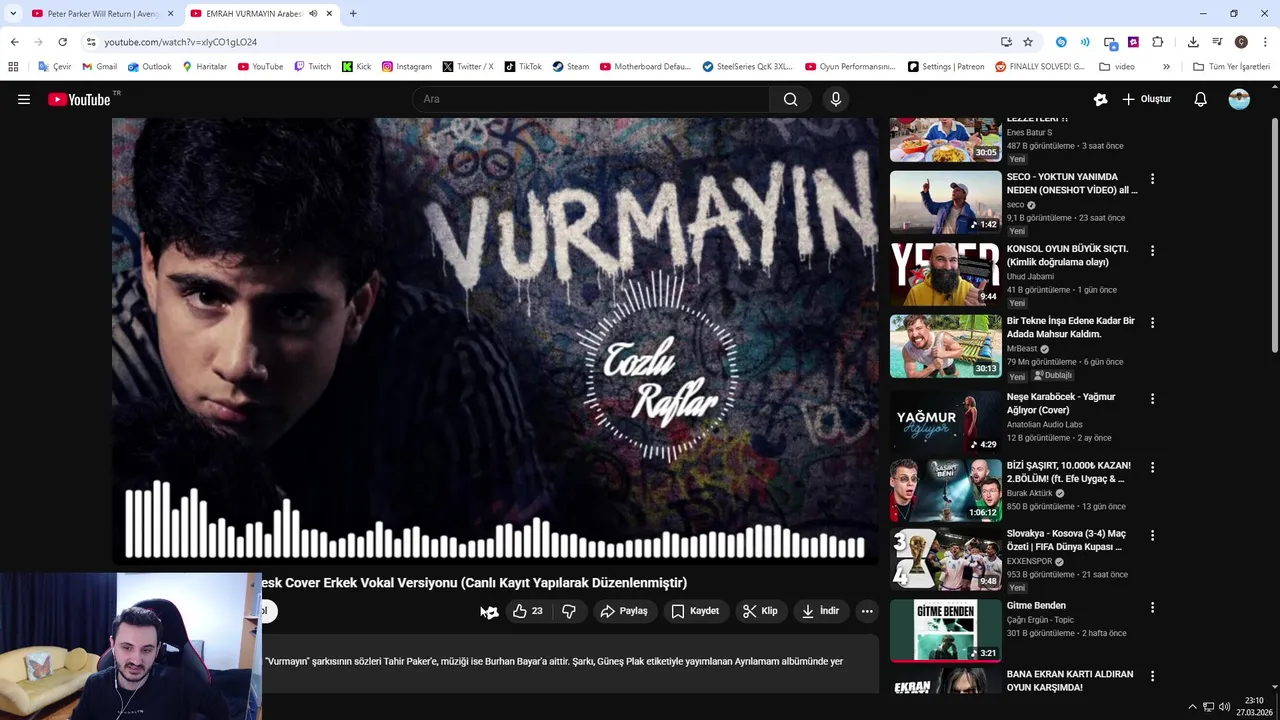This screenshot has height=720, width=1280.
Task: Save video with Kaydet button
Action: click(695, 611)
